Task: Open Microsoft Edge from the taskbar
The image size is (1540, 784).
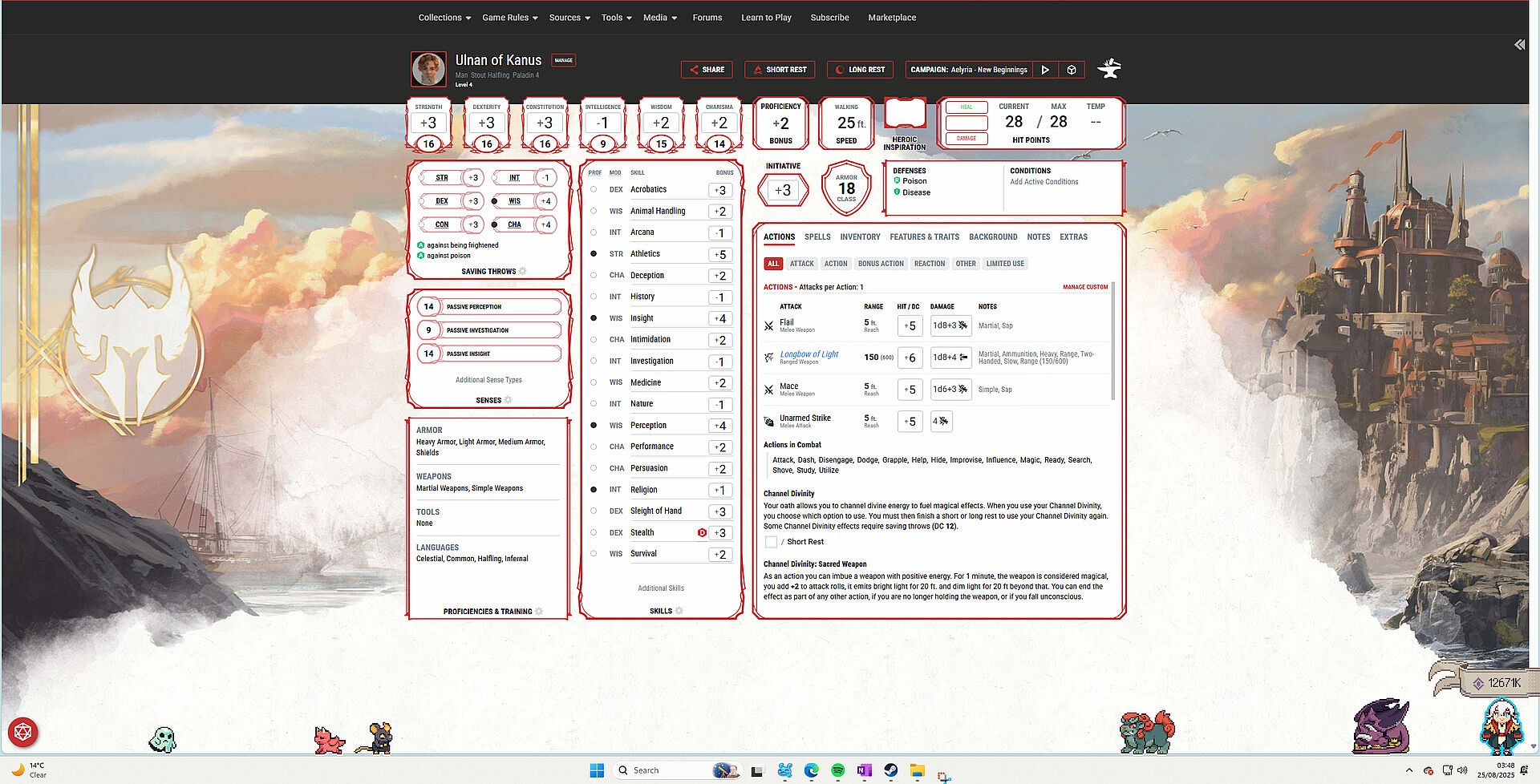Action: (811, 770)
